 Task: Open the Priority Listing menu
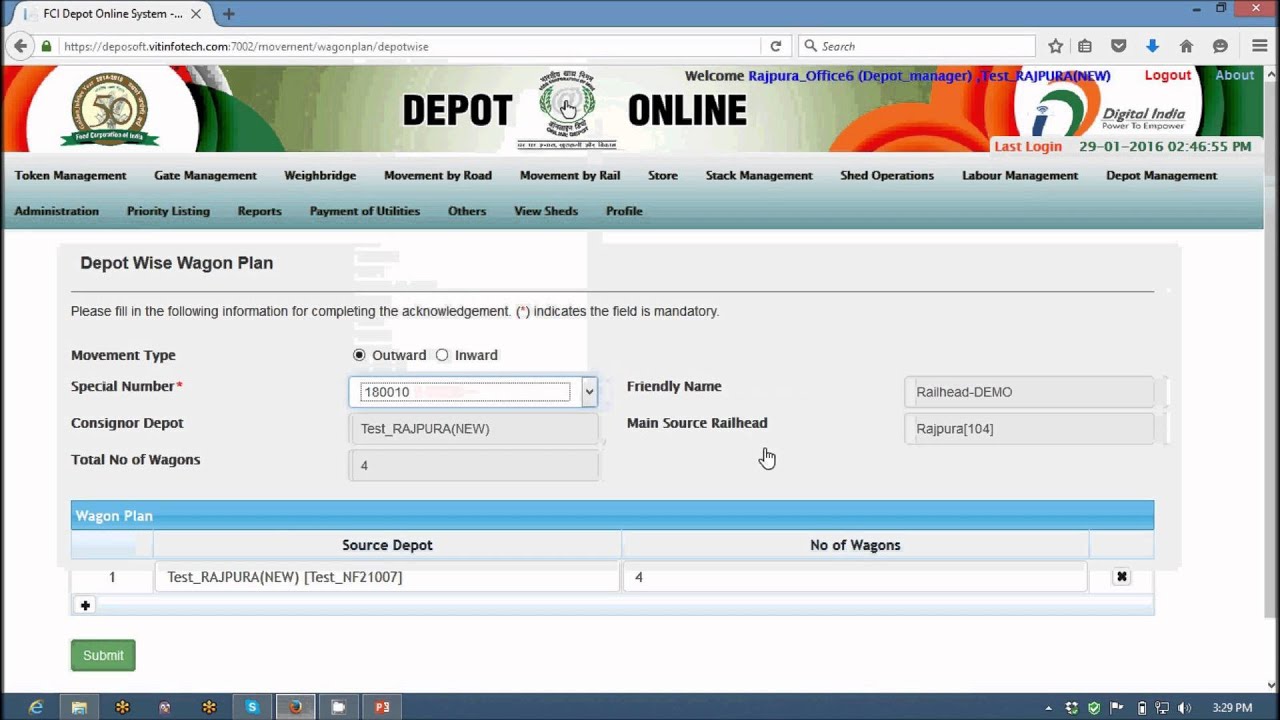[168, 211]
